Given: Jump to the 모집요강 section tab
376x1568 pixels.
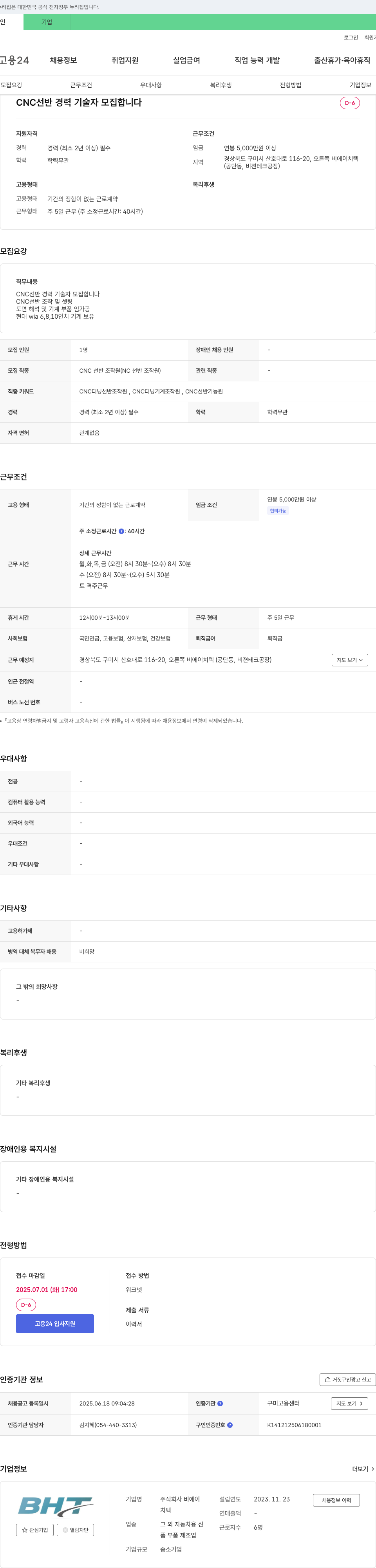Looking at the screenshot, I should tap(11, 85).
